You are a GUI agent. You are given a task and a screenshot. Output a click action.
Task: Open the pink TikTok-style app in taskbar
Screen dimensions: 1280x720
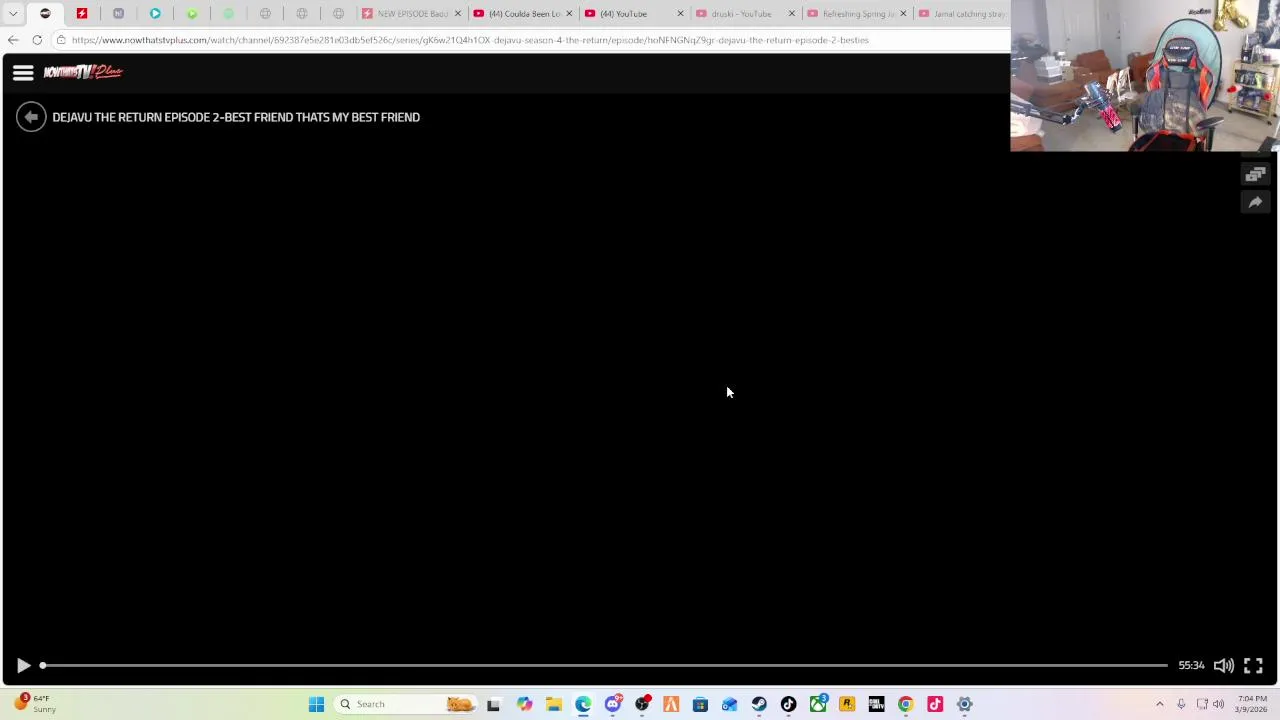coord(935,704)
